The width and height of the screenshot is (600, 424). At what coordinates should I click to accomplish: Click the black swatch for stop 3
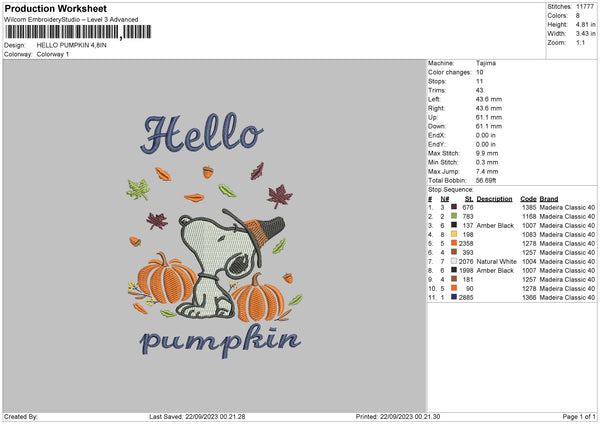(x=454, y=225)
